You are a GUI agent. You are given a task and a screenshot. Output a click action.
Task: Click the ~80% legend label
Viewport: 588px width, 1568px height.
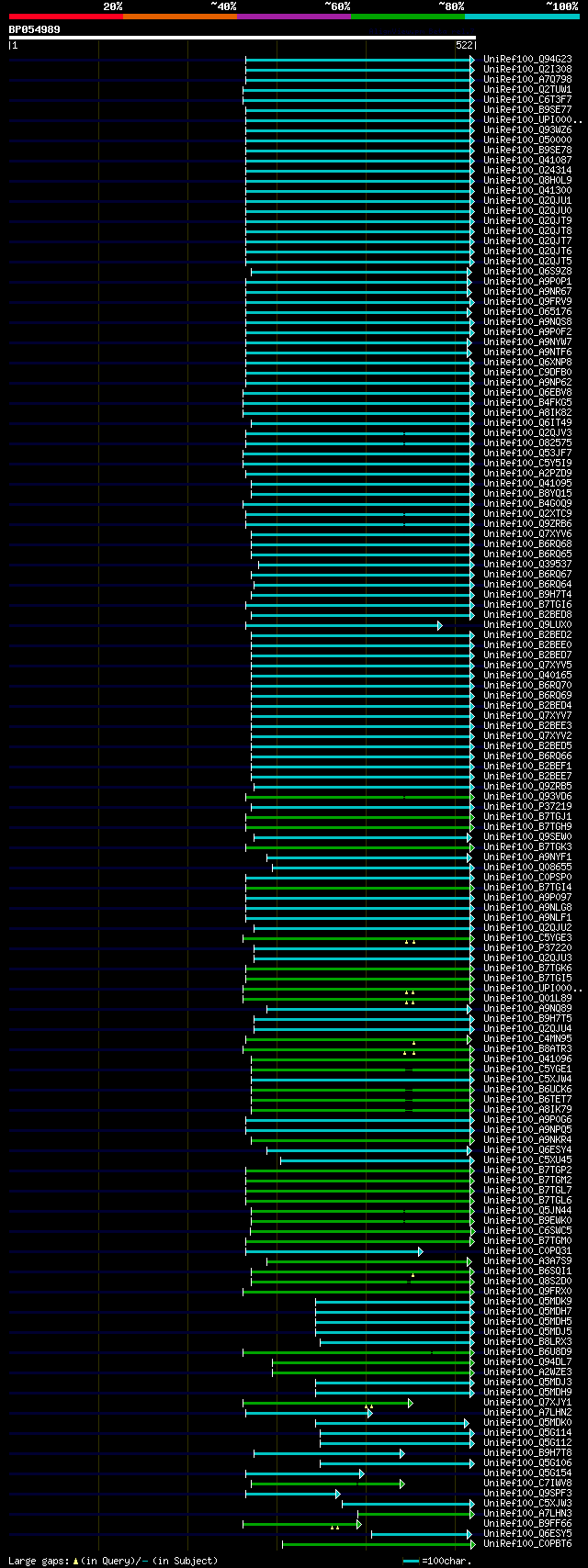click(x=451, y=6)
